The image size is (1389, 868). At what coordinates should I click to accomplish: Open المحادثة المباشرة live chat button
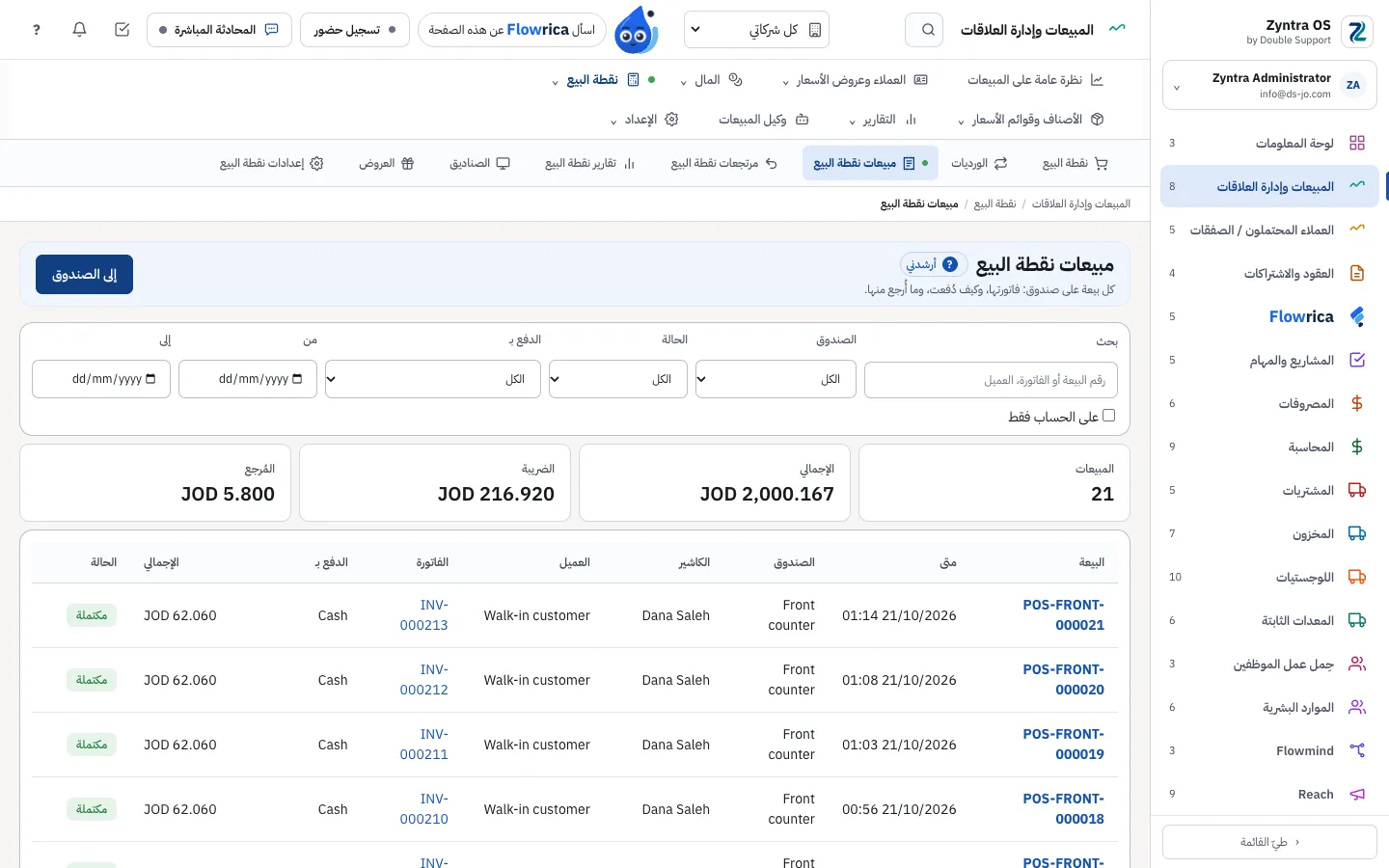pyautogui.click(x=219, y=30)
